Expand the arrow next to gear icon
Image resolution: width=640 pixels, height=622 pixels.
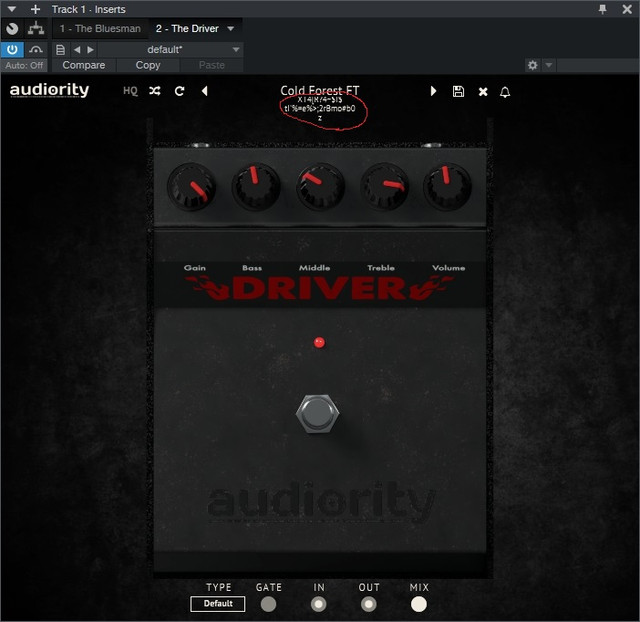549,65
